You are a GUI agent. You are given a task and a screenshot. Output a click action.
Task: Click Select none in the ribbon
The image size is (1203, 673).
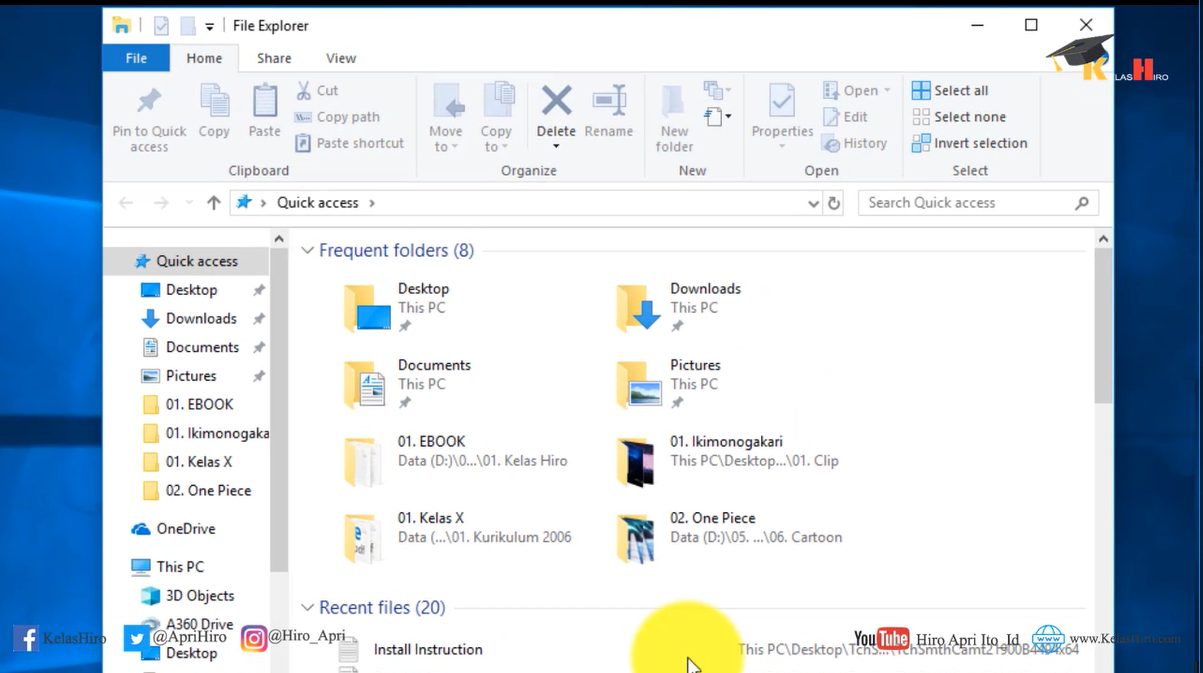pos(959,117)
